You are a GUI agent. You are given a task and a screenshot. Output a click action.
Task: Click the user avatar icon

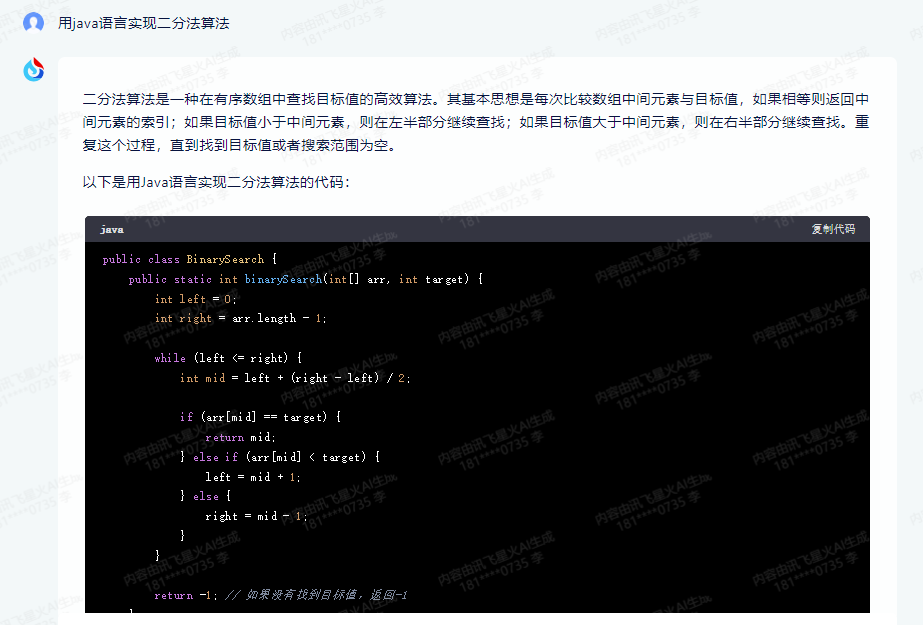tap(34, 21)
